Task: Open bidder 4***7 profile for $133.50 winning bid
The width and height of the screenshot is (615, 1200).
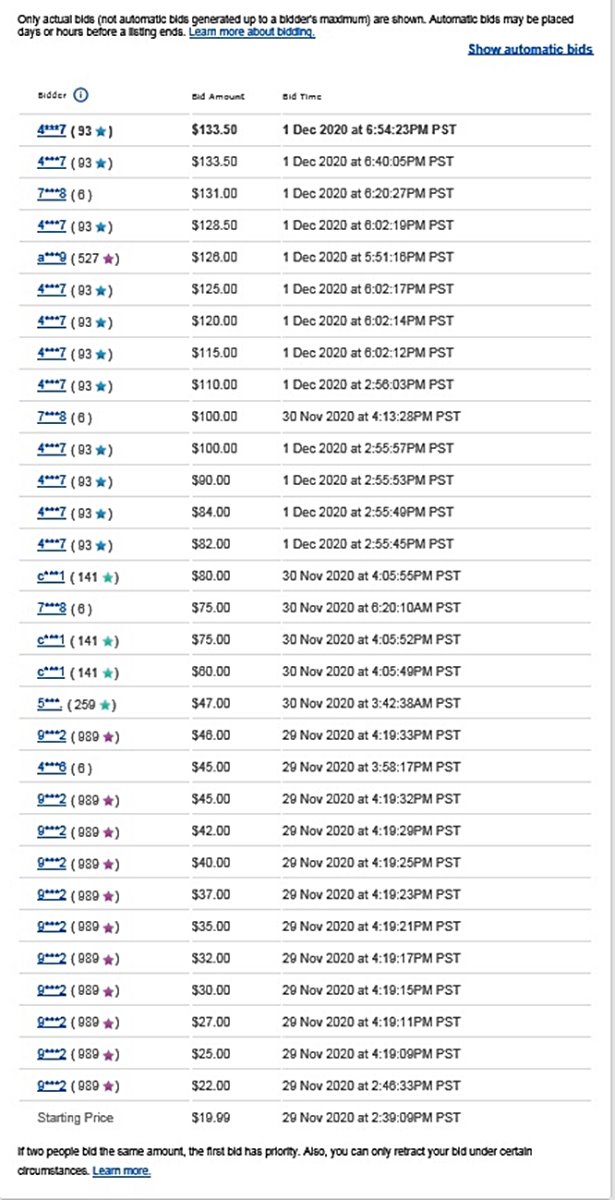Action: coord(50,130)
